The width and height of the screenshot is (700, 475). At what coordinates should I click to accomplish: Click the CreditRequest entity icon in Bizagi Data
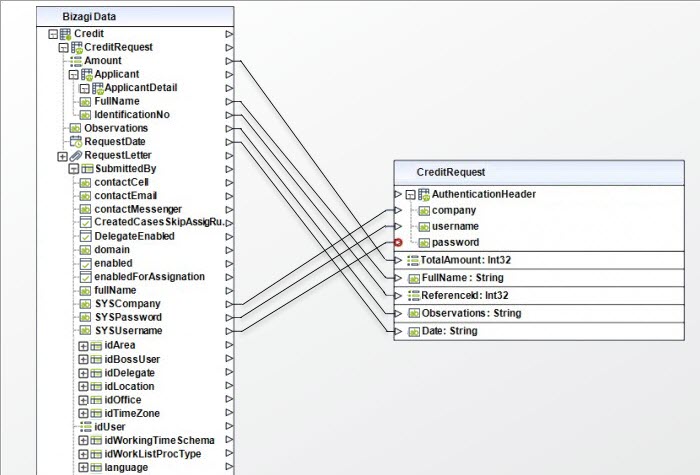click(77, 47)
